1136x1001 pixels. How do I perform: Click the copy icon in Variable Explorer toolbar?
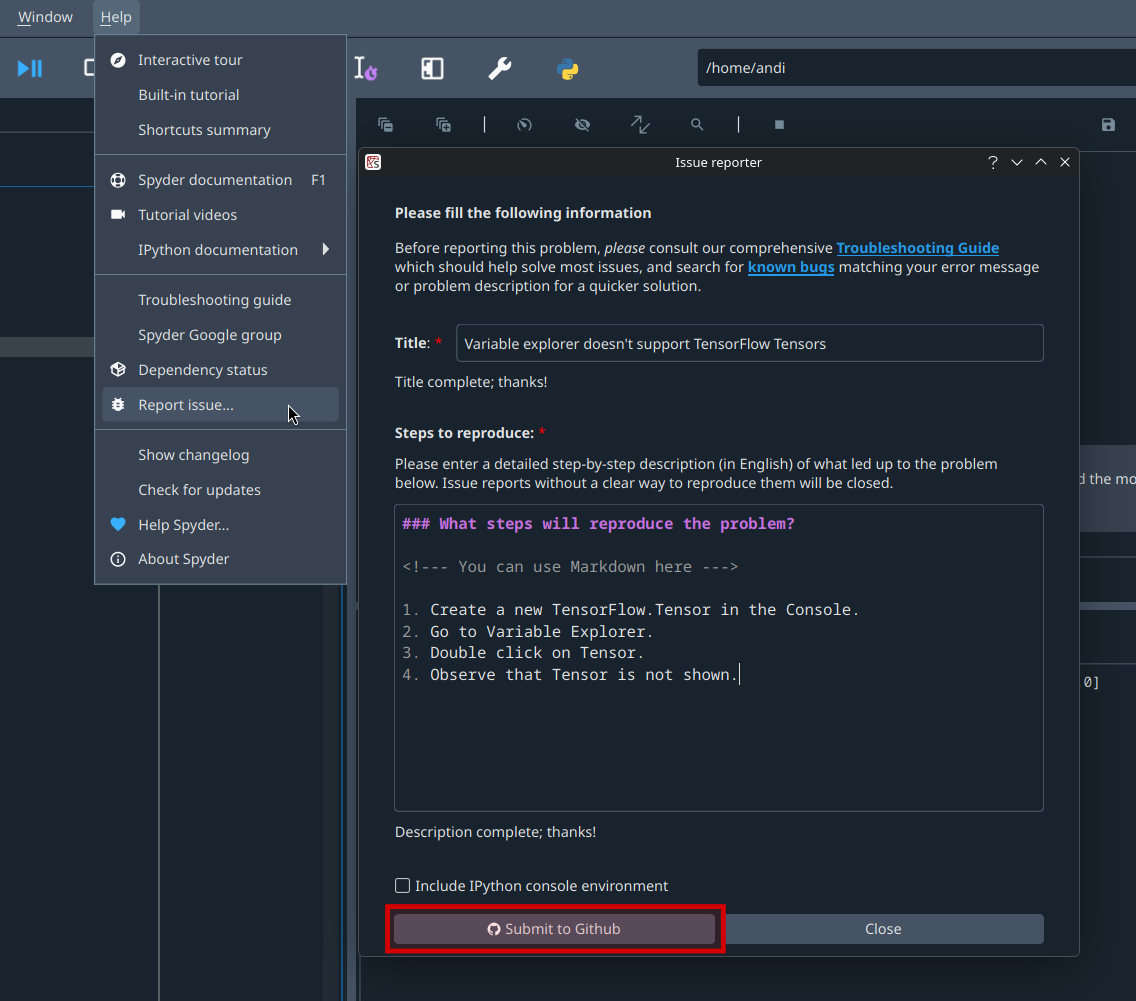pos(385,125)
